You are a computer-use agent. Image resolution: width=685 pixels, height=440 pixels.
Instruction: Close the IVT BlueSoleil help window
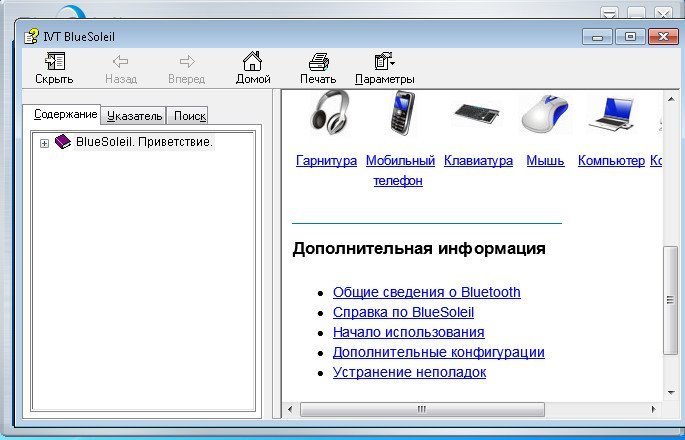coord(663,37)
